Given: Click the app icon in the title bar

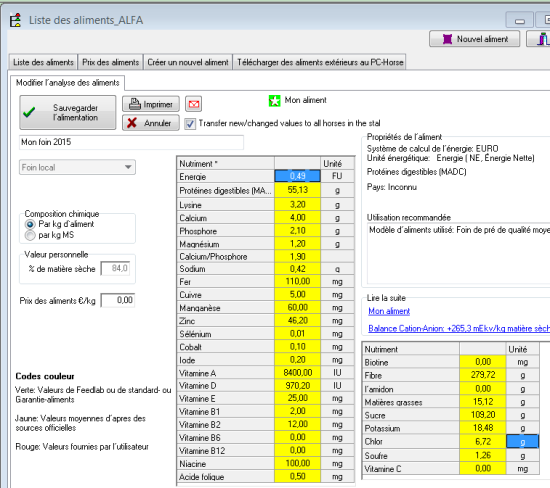Looking at the screenshot, I should pos(15,20).
